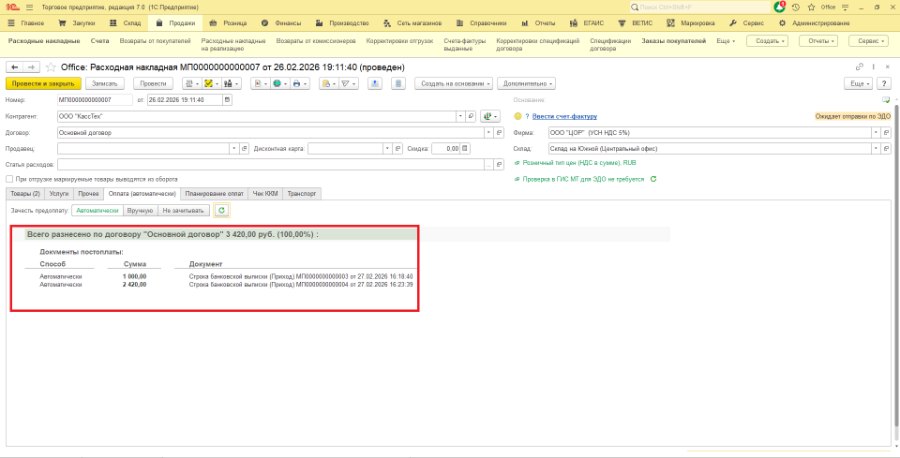Open the Администрирование section menu

(x=814, y=24)
